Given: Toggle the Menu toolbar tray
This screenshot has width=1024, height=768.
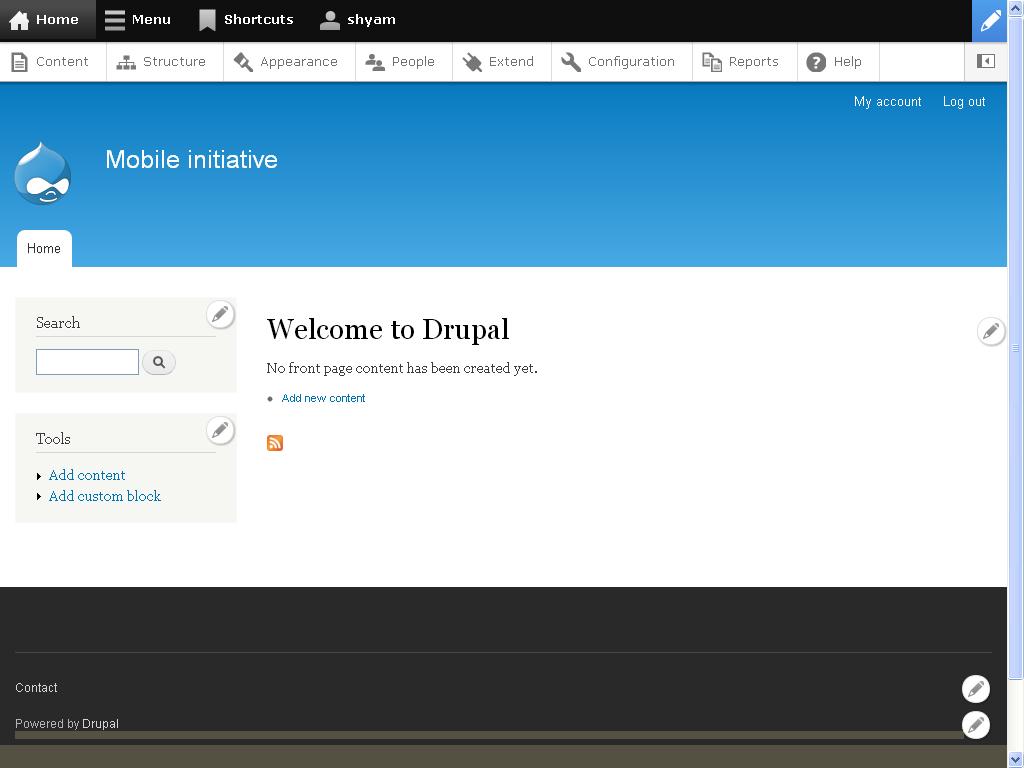Looking at the screenshot, I should [x=138, y=20].
